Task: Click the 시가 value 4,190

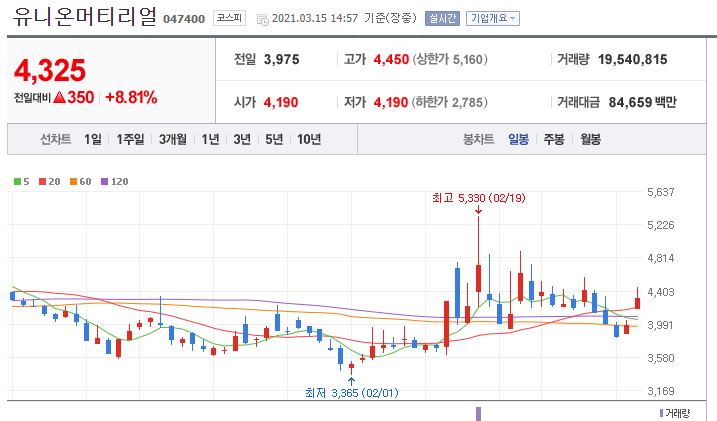Action: click(x=281, y=102)
